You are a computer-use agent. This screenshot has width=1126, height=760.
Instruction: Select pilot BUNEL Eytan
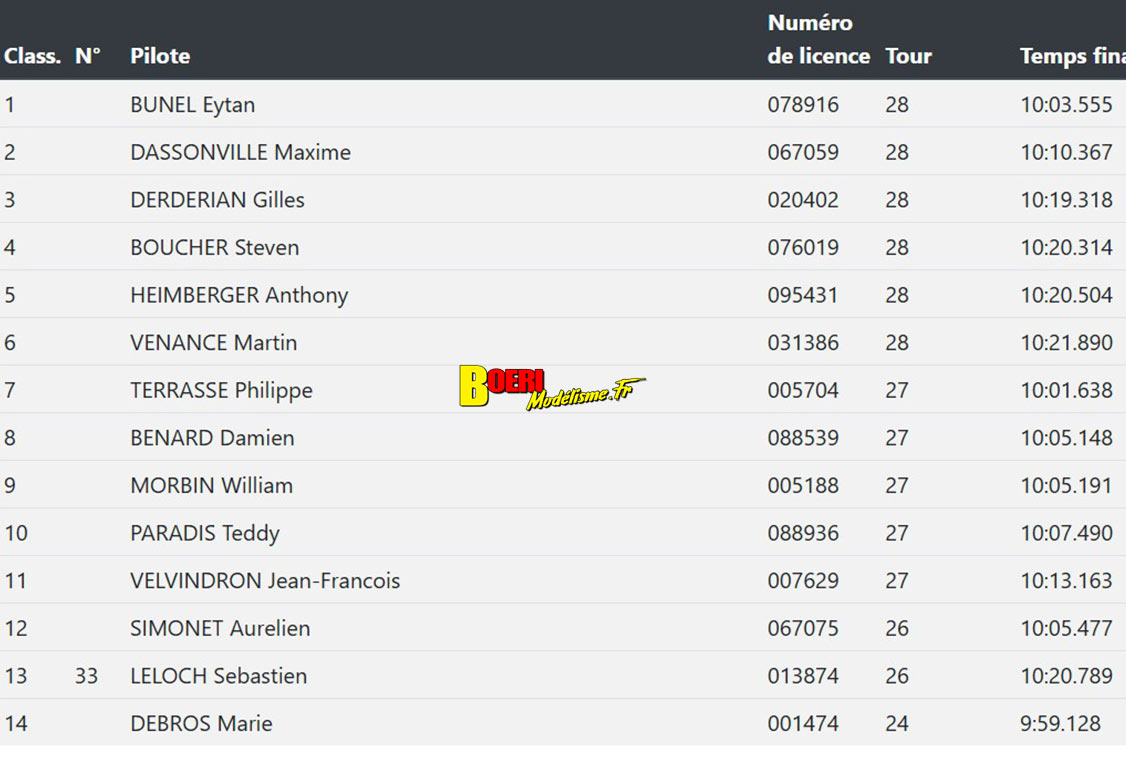[192, 105]
